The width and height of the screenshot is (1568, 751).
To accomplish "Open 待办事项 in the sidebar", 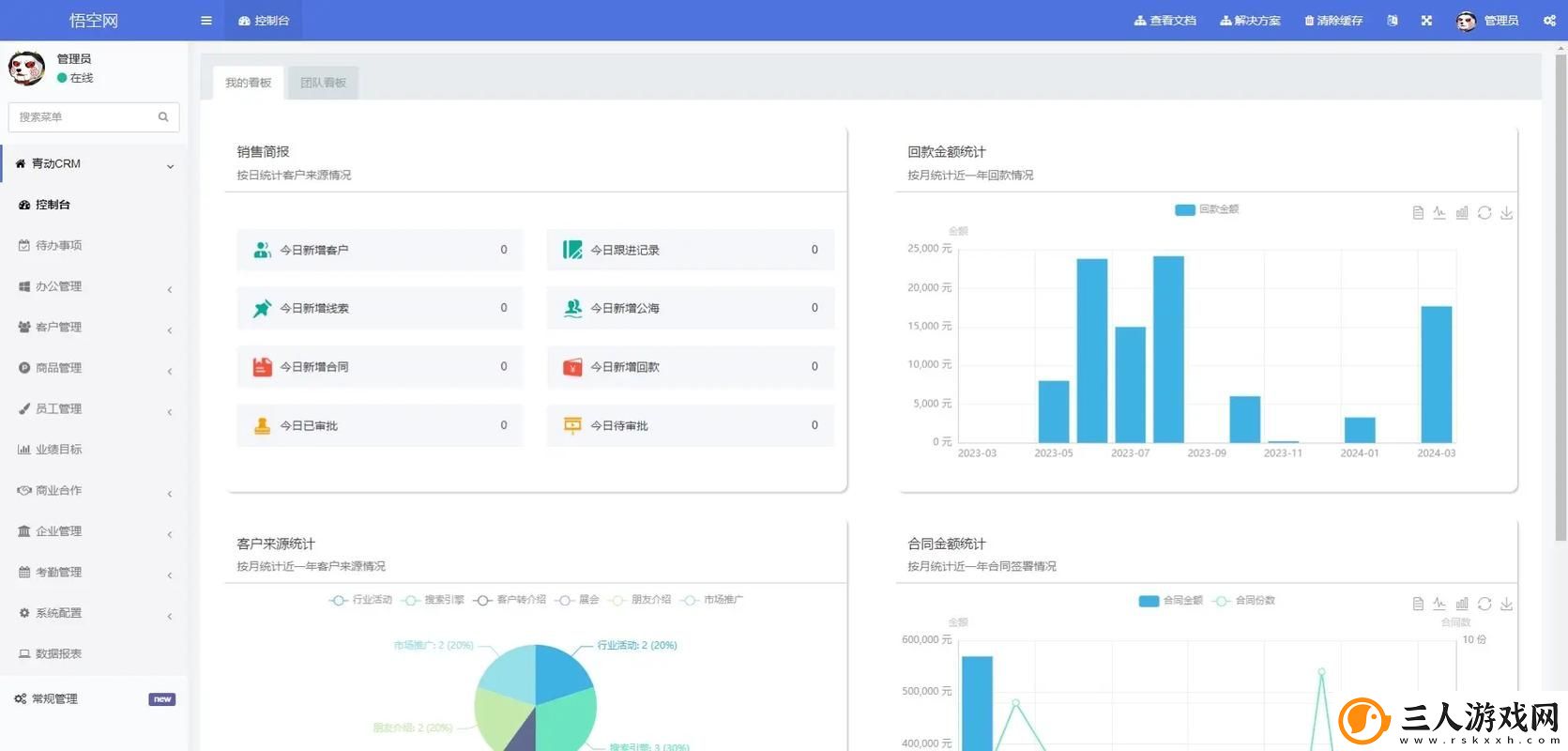I will pos(94,246).
